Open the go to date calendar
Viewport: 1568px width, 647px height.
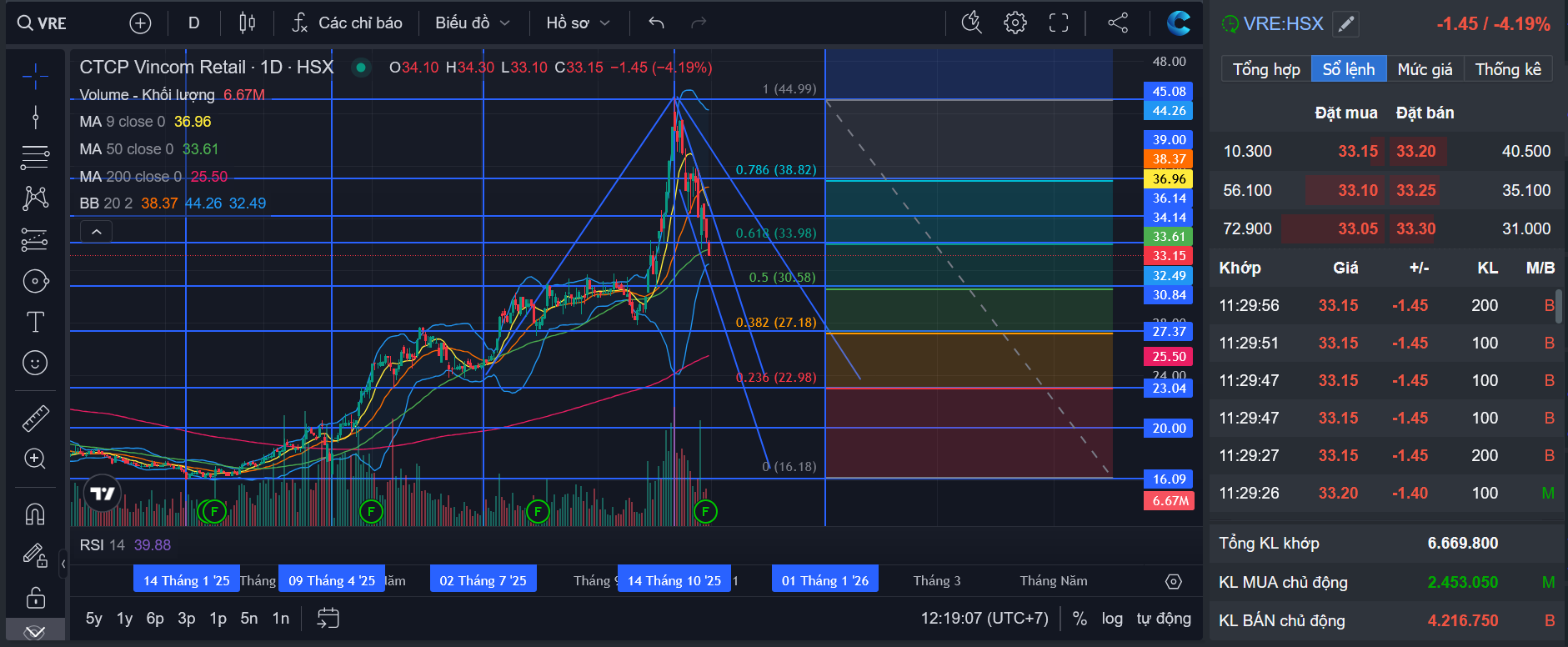(328, 619)
